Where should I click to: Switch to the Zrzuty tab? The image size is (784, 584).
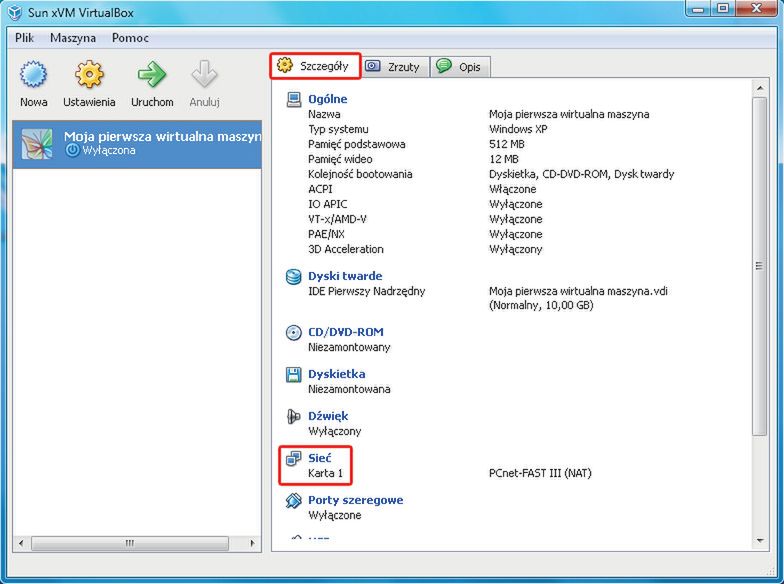pyautogui.click(x=395, y=67)
